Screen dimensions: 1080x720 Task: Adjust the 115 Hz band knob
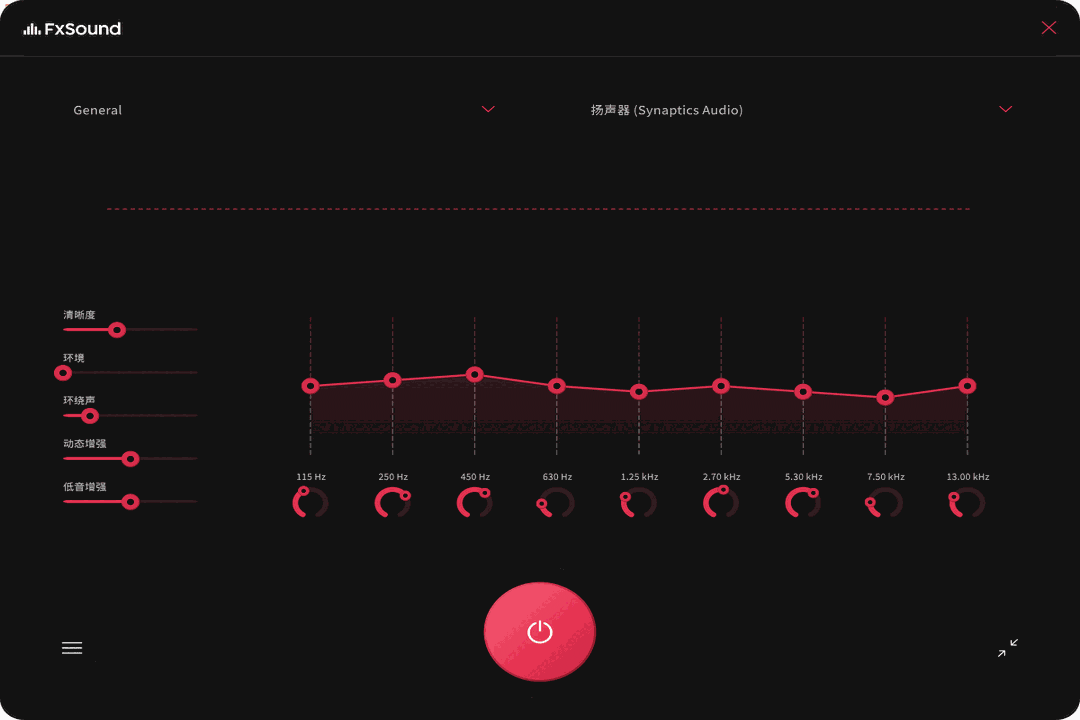(x=310, y=503)
